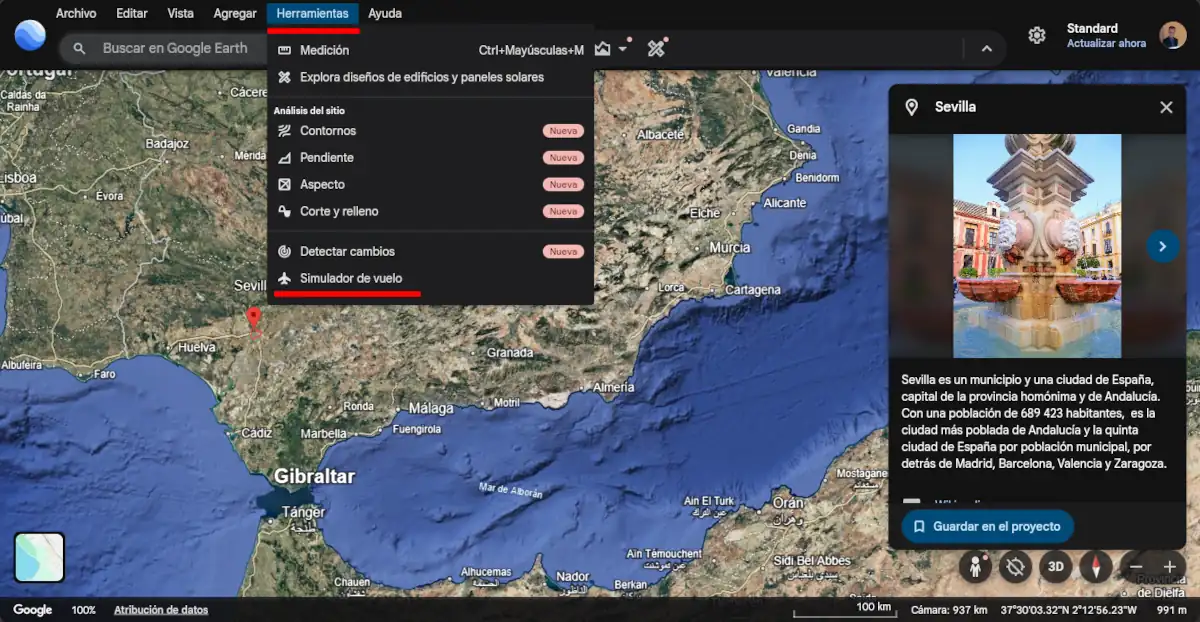This screenshot has width=1200, height=622.
Task: Click the Medición ruler icon
Action: 284,50
